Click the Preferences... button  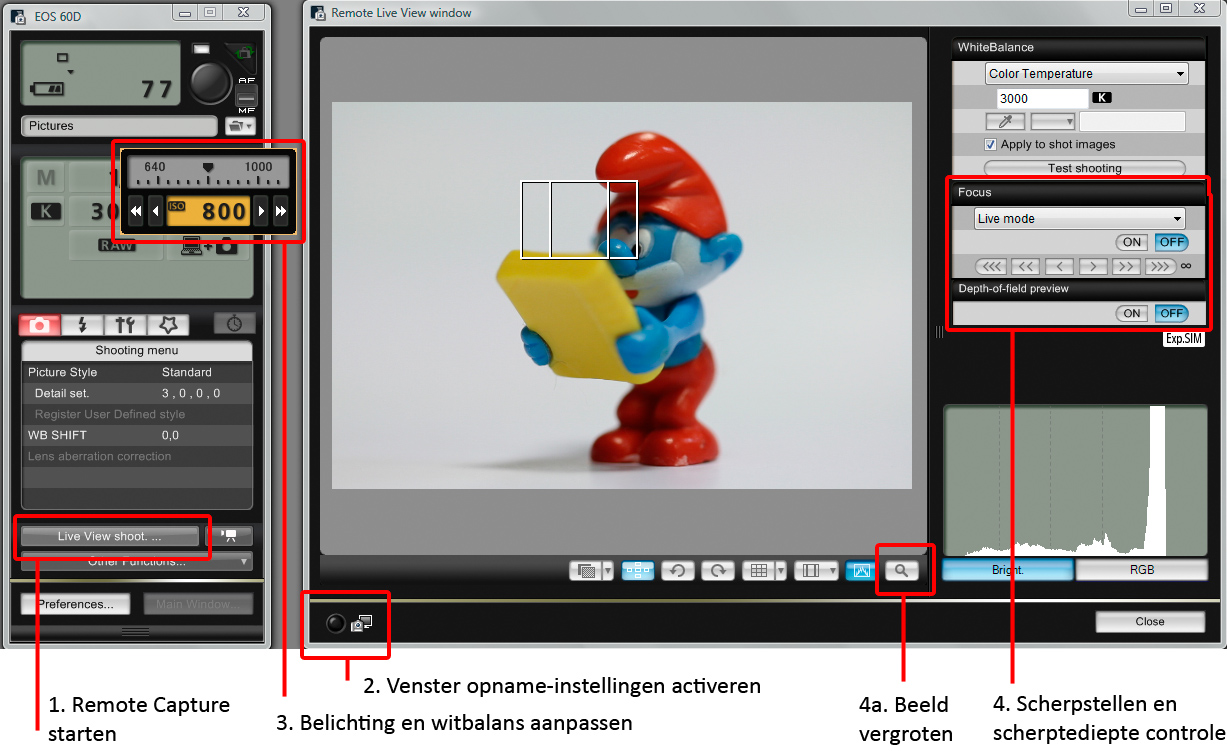(76, 604)
